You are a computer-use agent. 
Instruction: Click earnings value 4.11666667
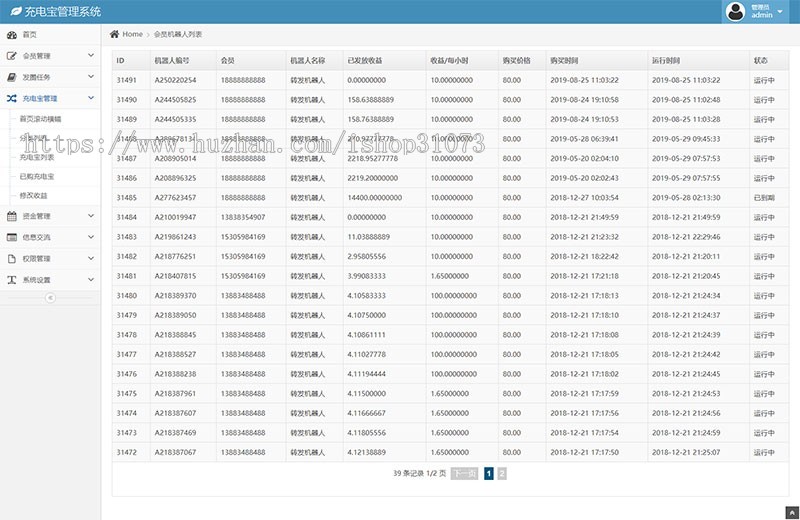point(366,413)
